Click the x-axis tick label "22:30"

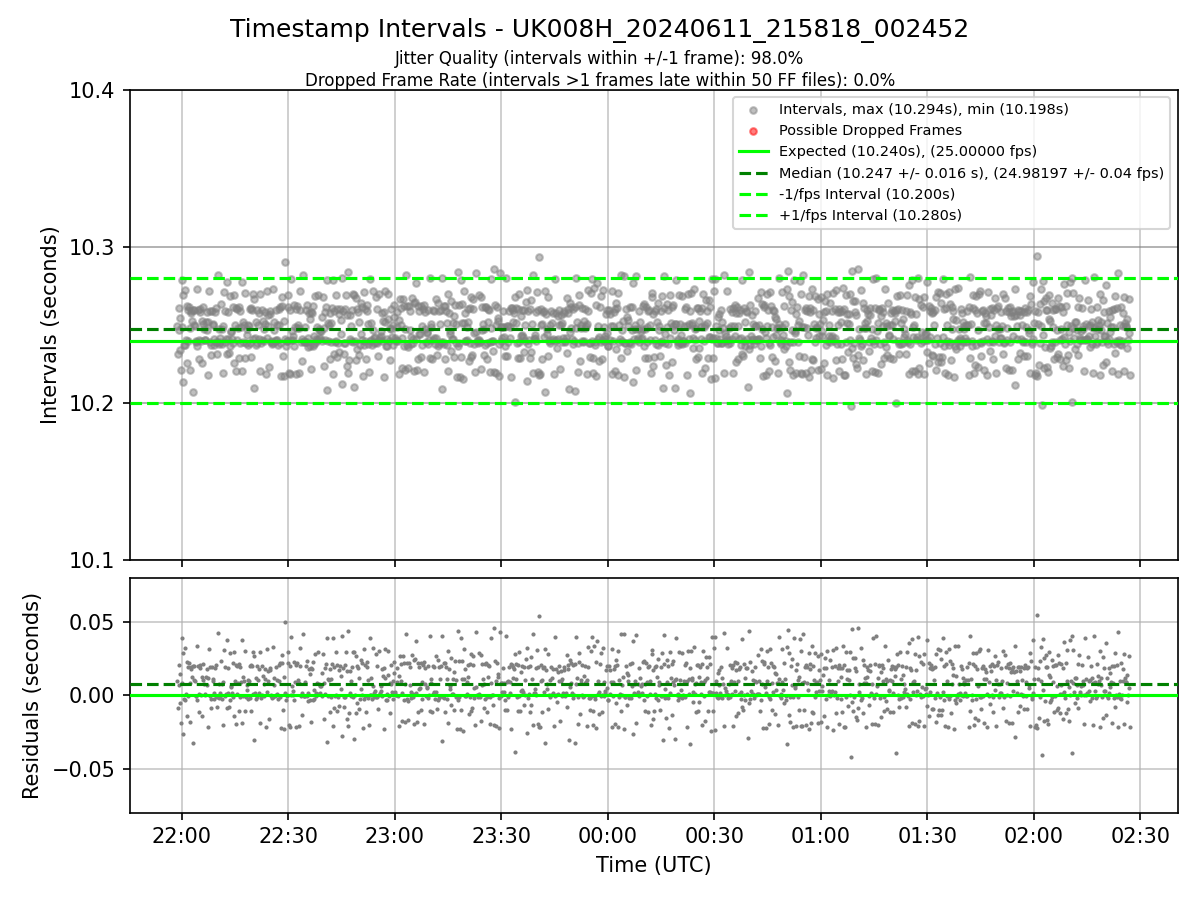288,836
